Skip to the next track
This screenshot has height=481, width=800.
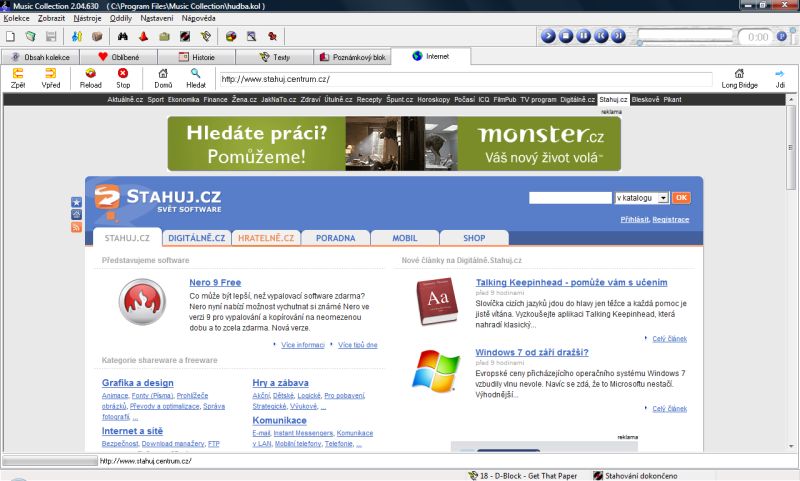click(x=618, y=36)
